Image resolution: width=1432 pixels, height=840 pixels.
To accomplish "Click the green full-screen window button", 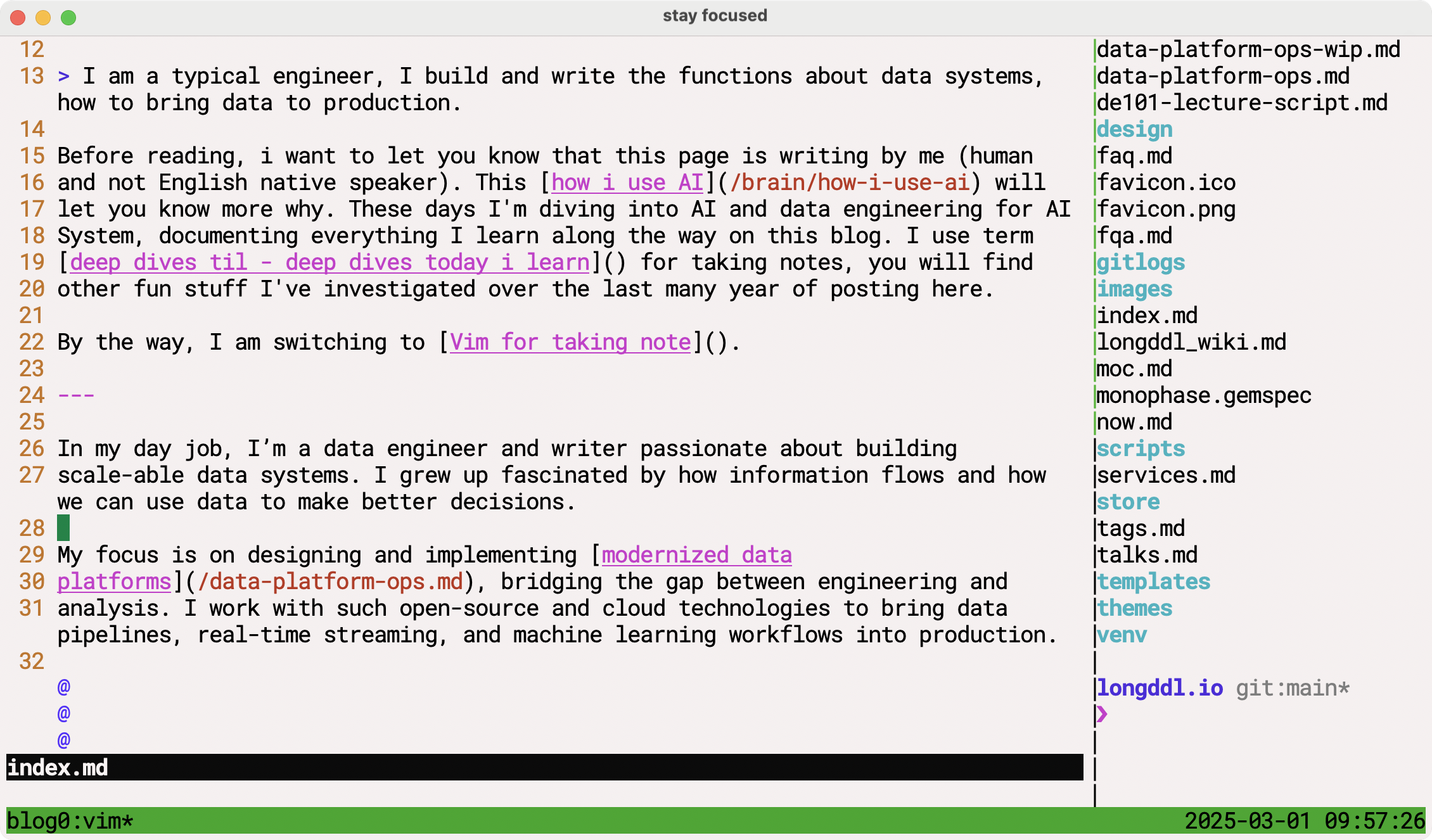I will (x=68, y=18).
